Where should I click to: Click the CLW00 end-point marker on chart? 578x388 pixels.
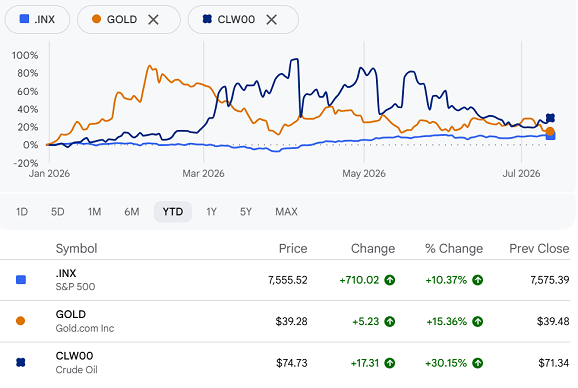click(550, 118)
